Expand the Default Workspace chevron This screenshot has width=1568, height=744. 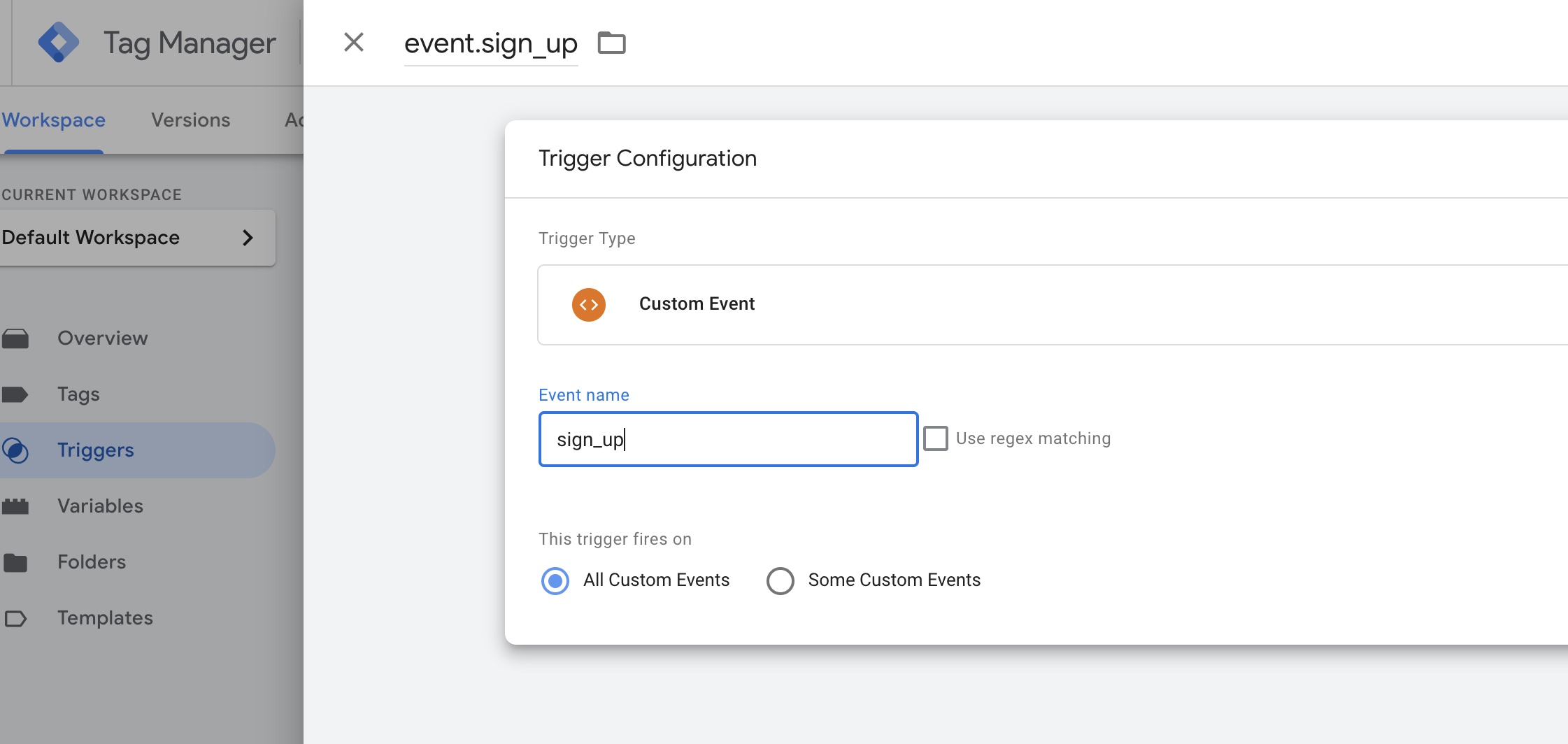pyautogui.click(x=248, y=238)
